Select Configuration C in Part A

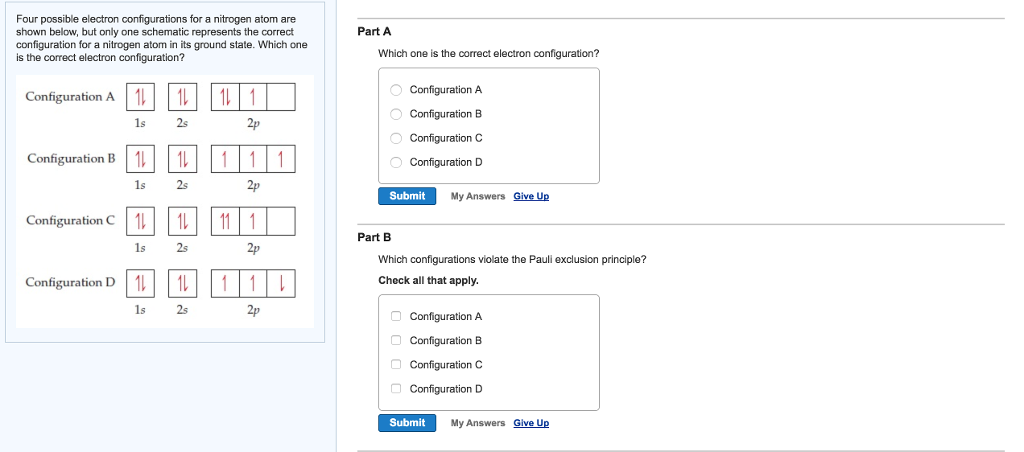coord(396,138)
